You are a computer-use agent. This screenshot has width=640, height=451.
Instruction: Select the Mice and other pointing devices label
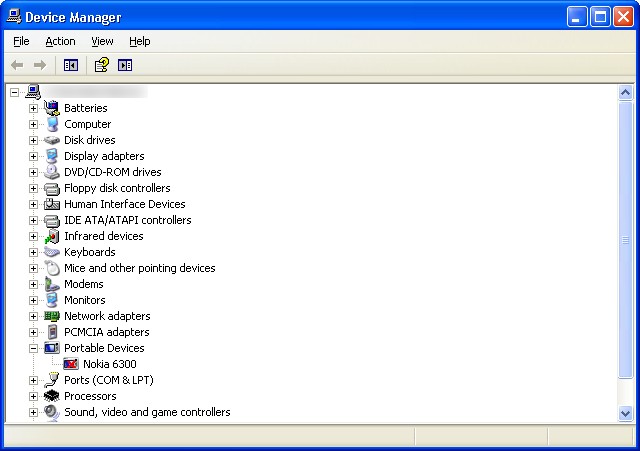[140, 268]
